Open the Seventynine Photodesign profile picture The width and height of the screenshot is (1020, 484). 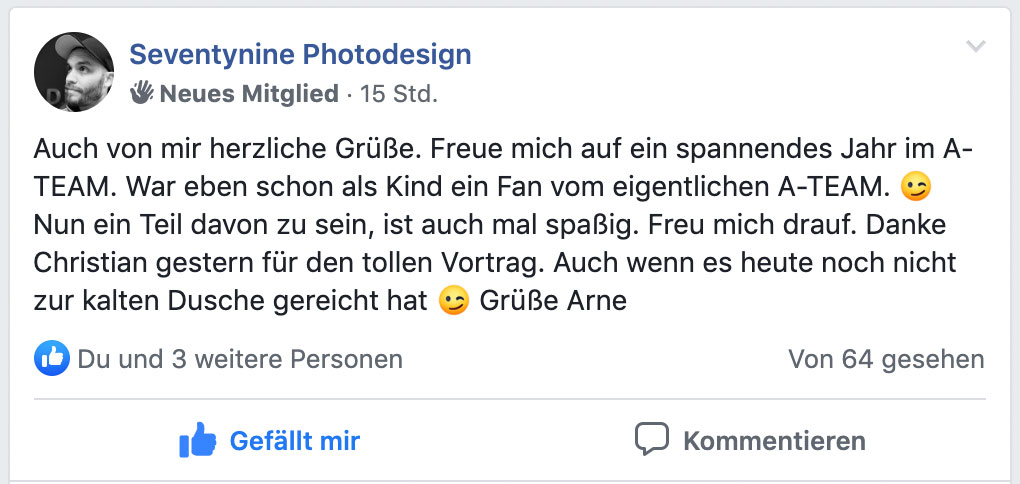tap(74, 72)
